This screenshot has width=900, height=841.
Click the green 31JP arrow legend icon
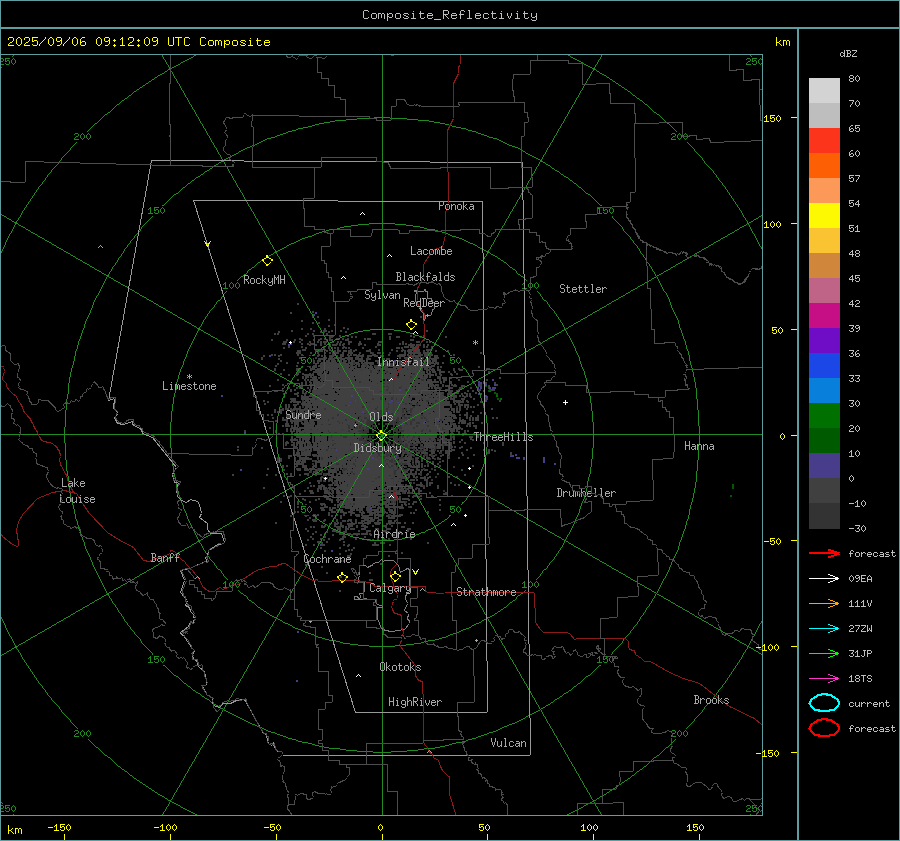coord(824,653)
